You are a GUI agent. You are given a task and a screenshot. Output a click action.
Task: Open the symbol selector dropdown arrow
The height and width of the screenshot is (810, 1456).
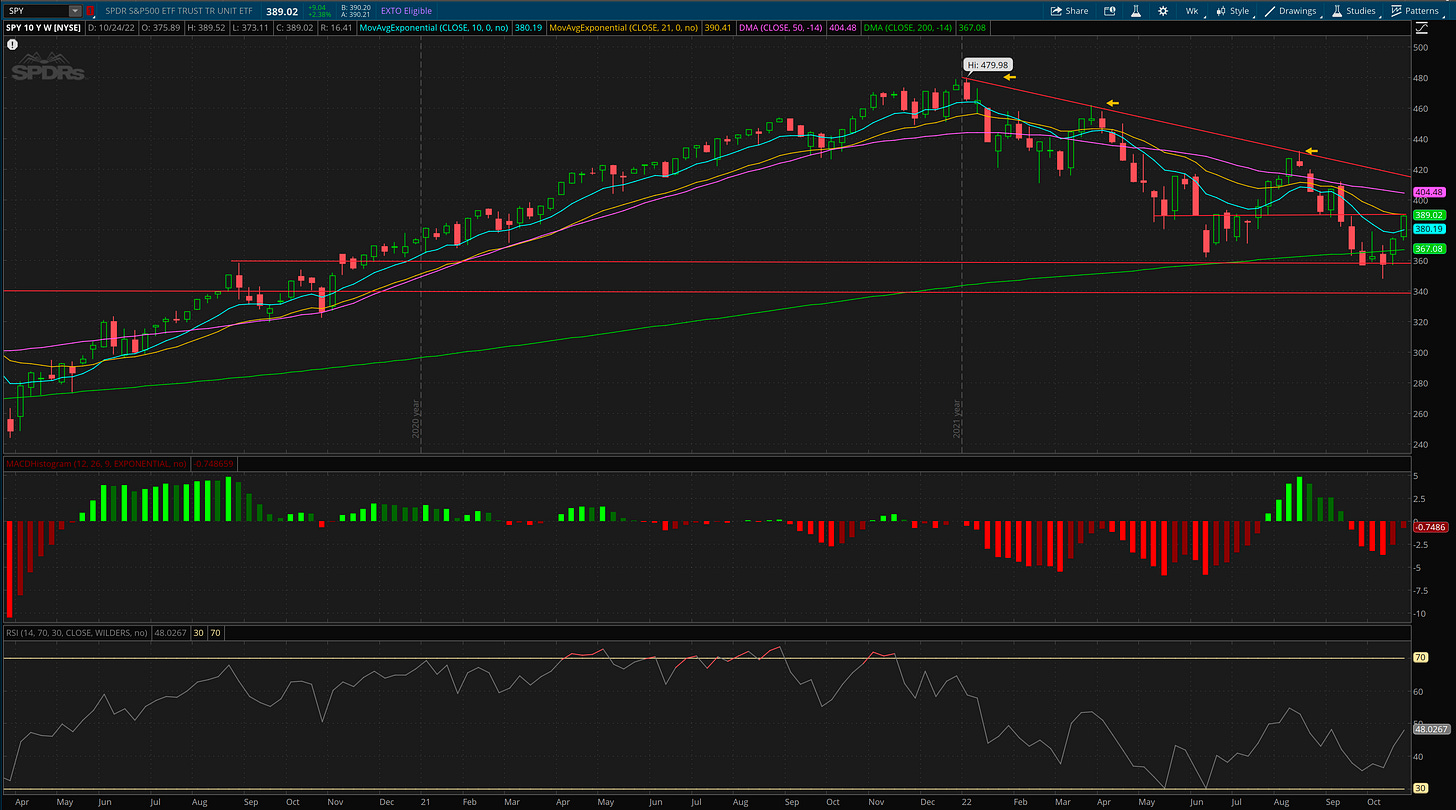(x=76, y=10)
